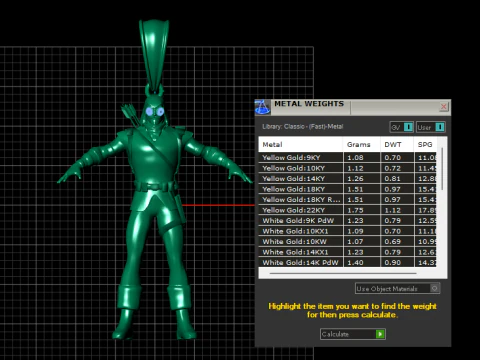The width and height of the screenshot is (480, 360).
Task: Click DWT value 0.79 for White Gold:14KX1
Action: [x=393, y=252]
